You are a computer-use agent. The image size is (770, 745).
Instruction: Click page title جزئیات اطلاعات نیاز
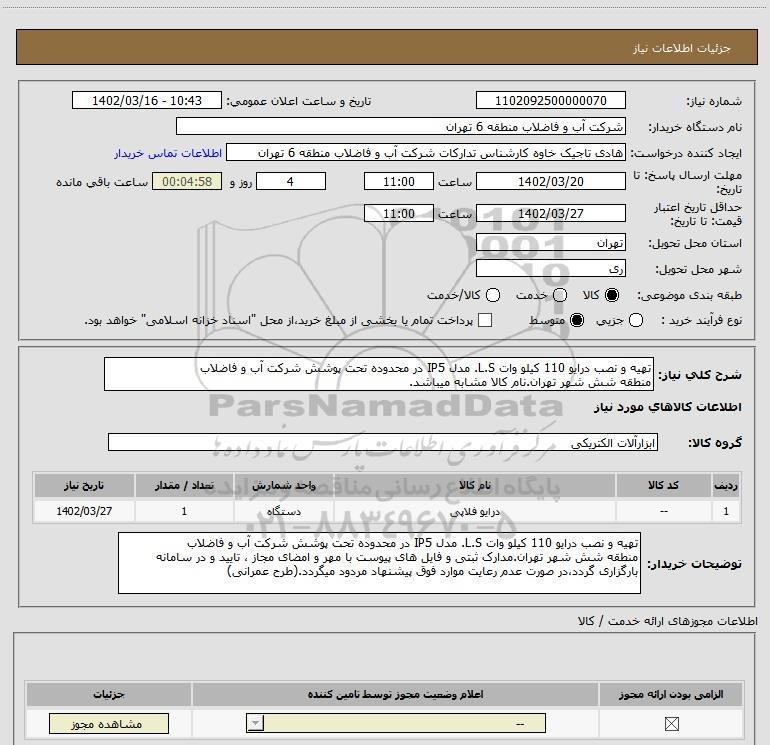click(682, 48)
